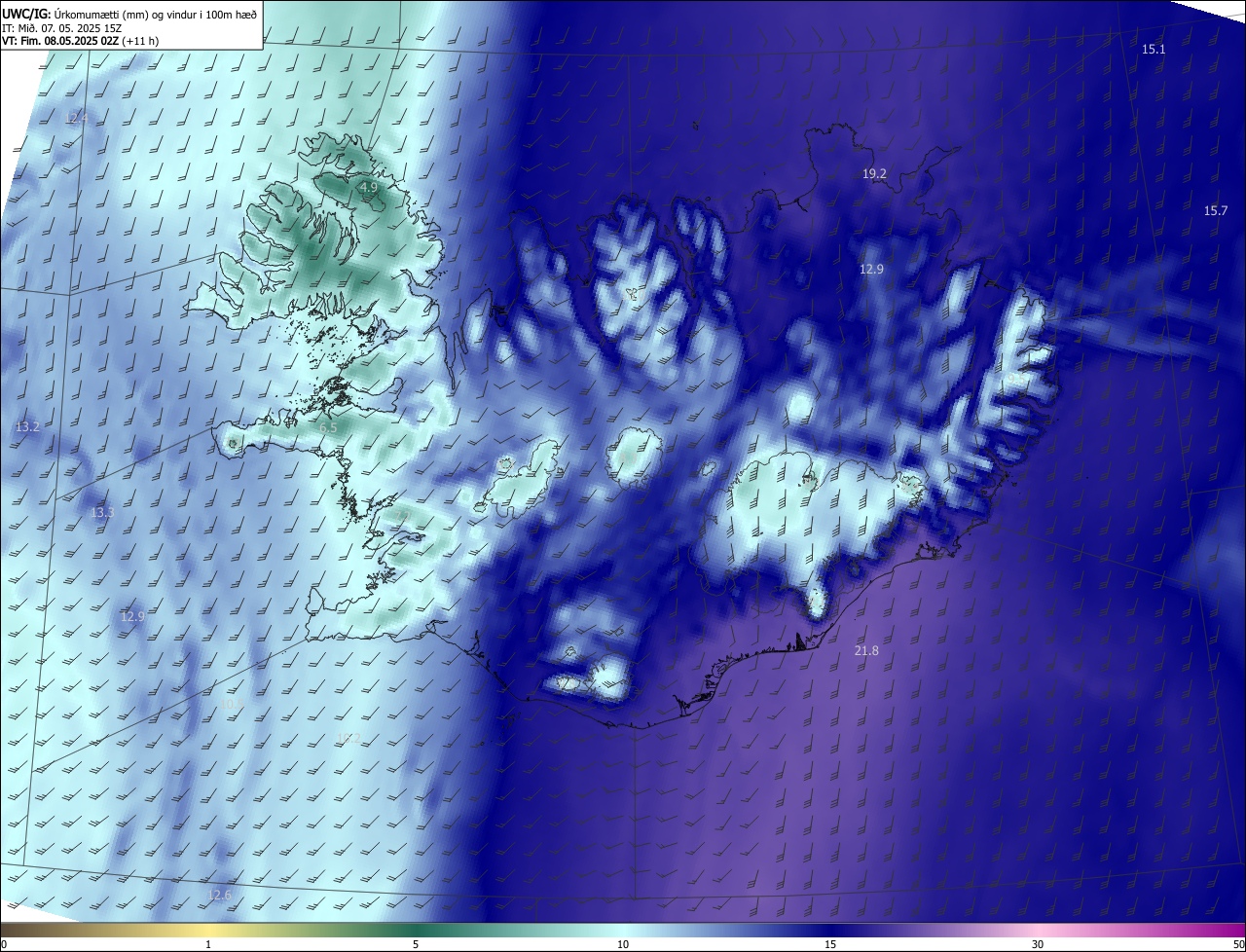Click the 19.2 precipitation value label
Image resolution: width=1246 pixels, height=952 pixels.
874,174
